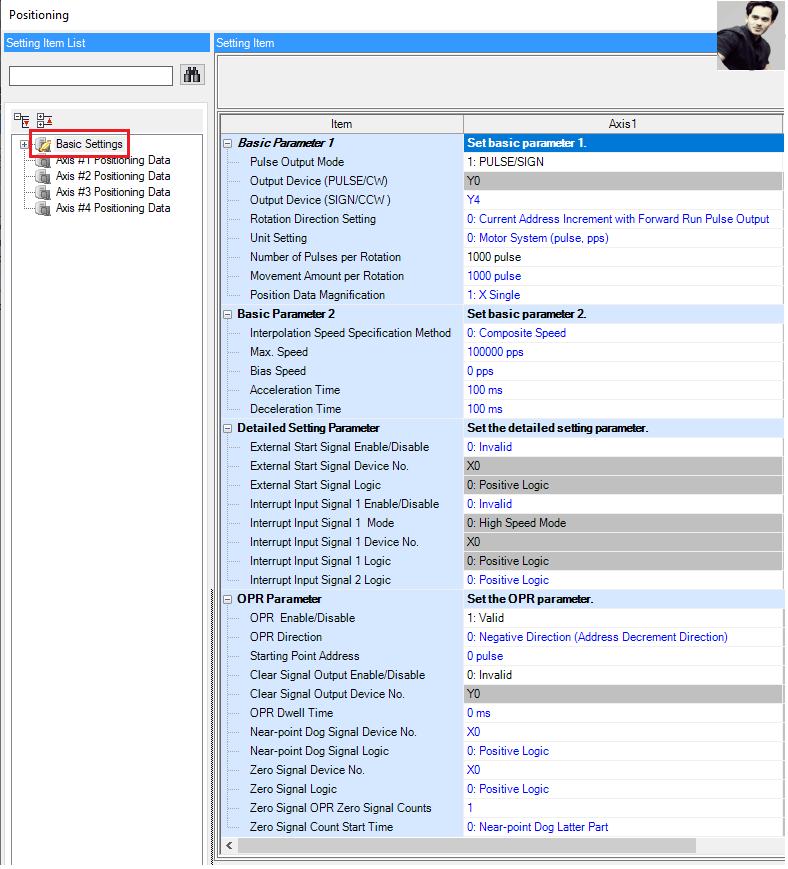Select Axis #1 Positioning Data item
This screenshot has height=869, width=788.
(112, 161)
